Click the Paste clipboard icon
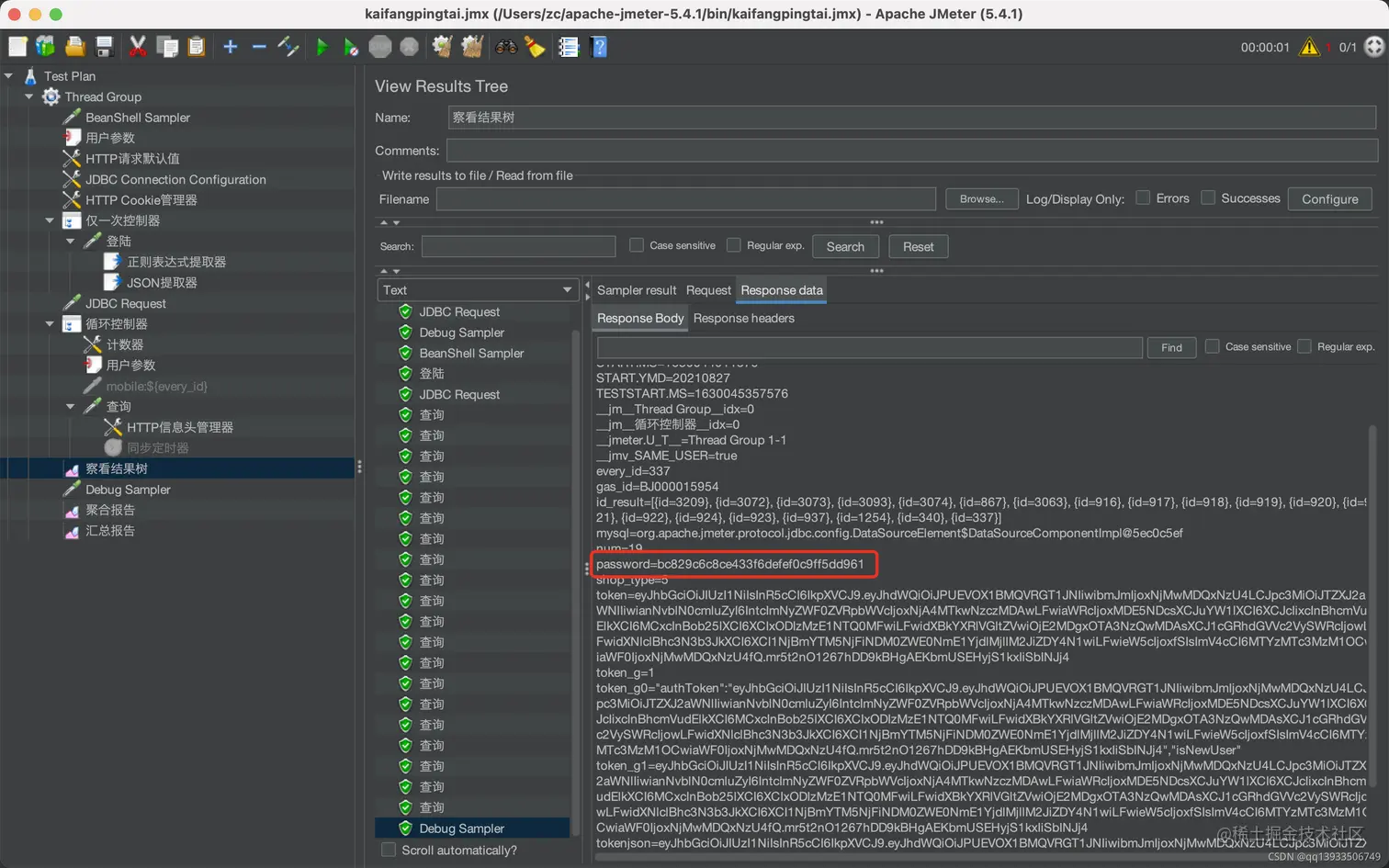 196,46
